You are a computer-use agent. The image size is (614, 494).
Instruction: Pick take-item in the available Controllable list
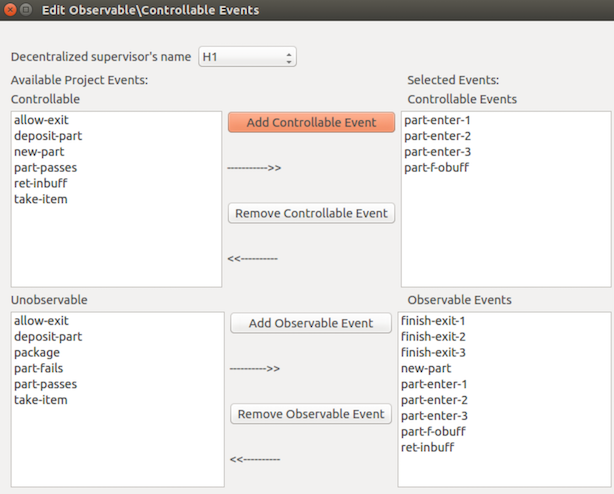(x=41, y=200)
